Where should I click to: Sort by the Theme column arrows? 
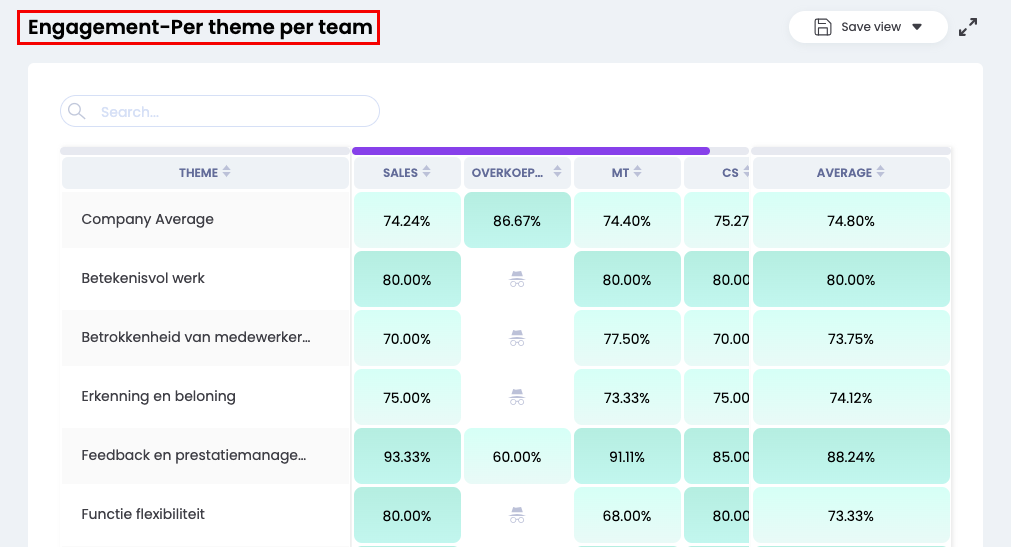(x=227, y=173)
